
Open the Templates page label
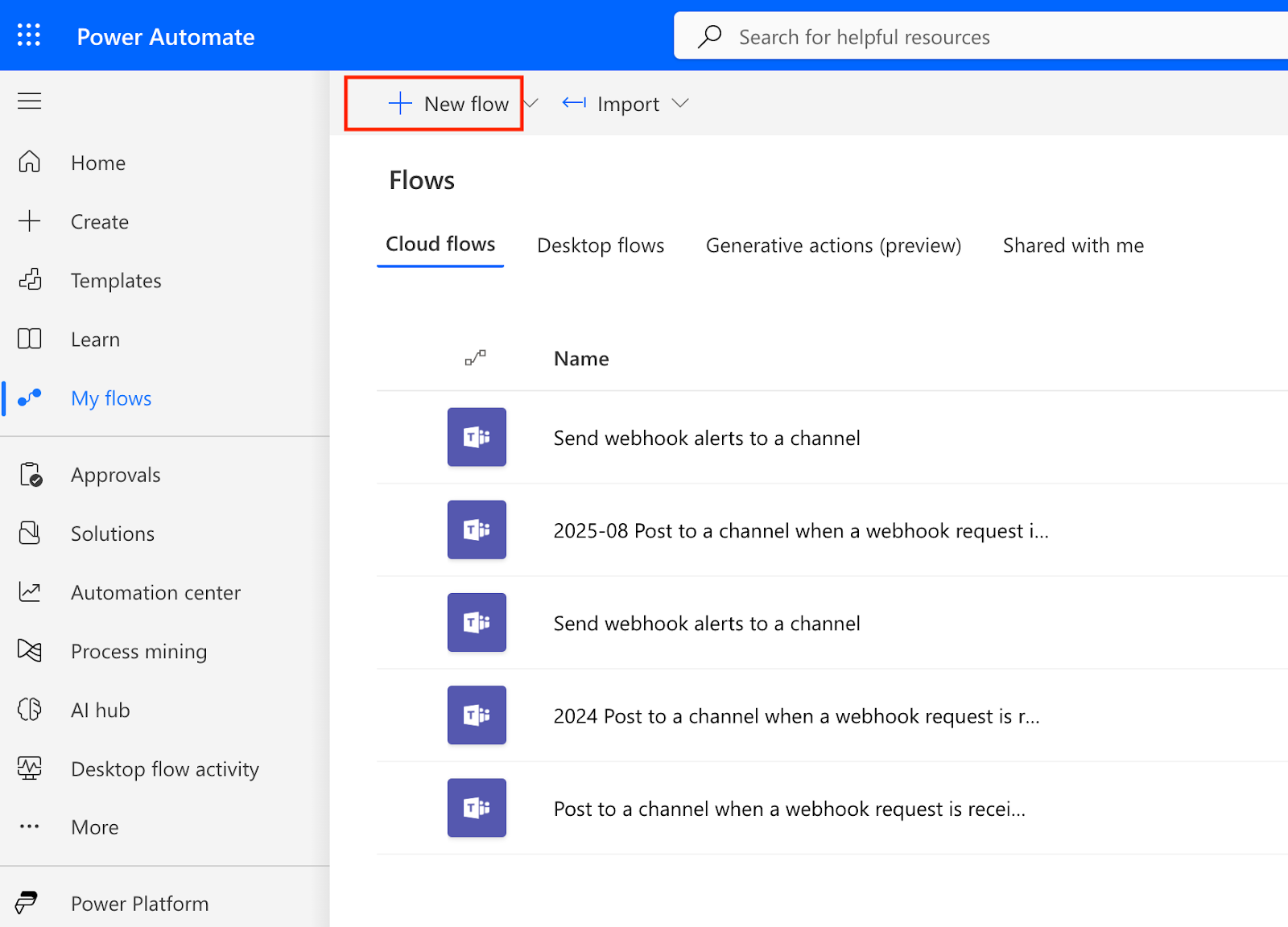[x=116, y=281]
